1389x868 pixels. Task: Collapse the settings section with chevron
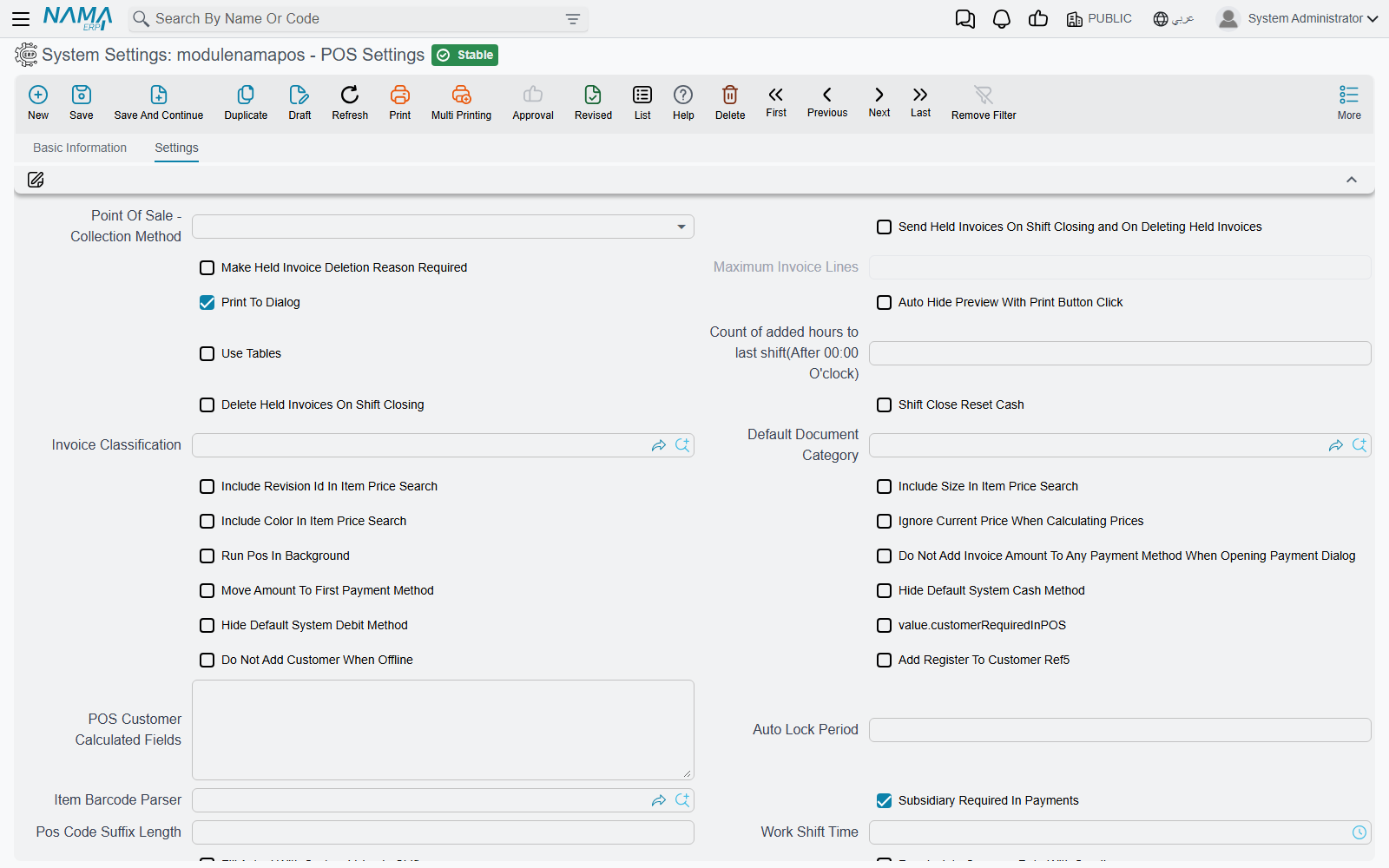point(1352,180)
